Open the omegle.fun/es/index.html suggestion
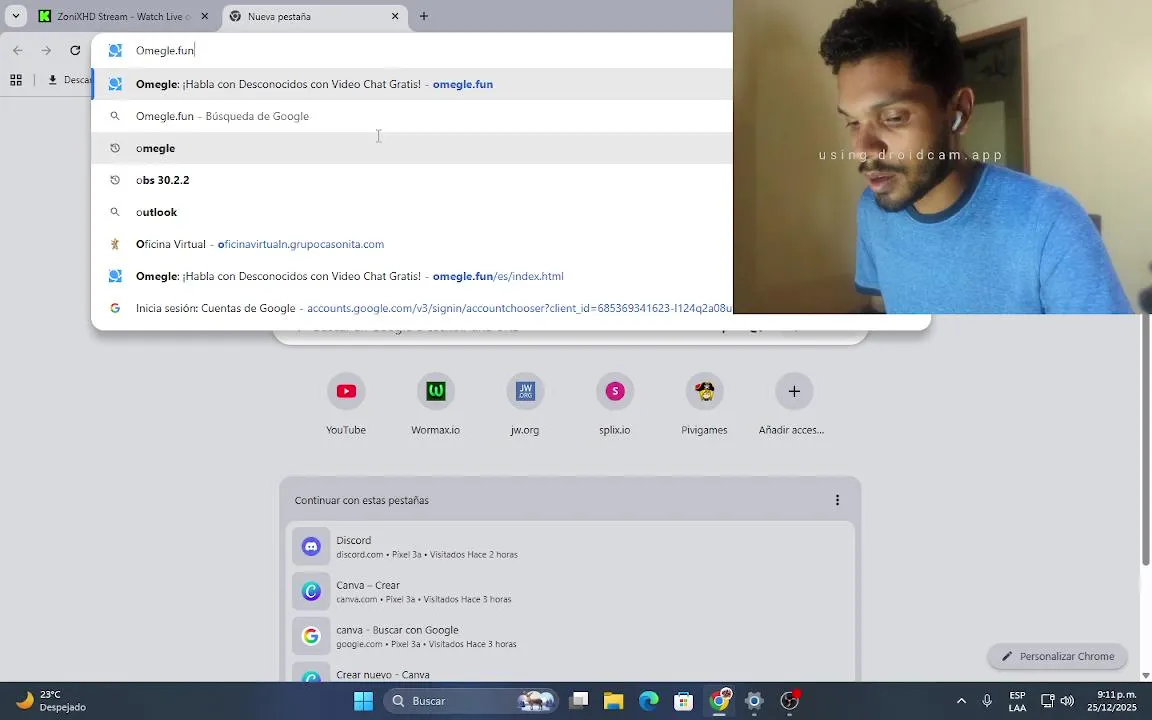Viewport: 1152px width, 720px height. click(x=411, y=276)
